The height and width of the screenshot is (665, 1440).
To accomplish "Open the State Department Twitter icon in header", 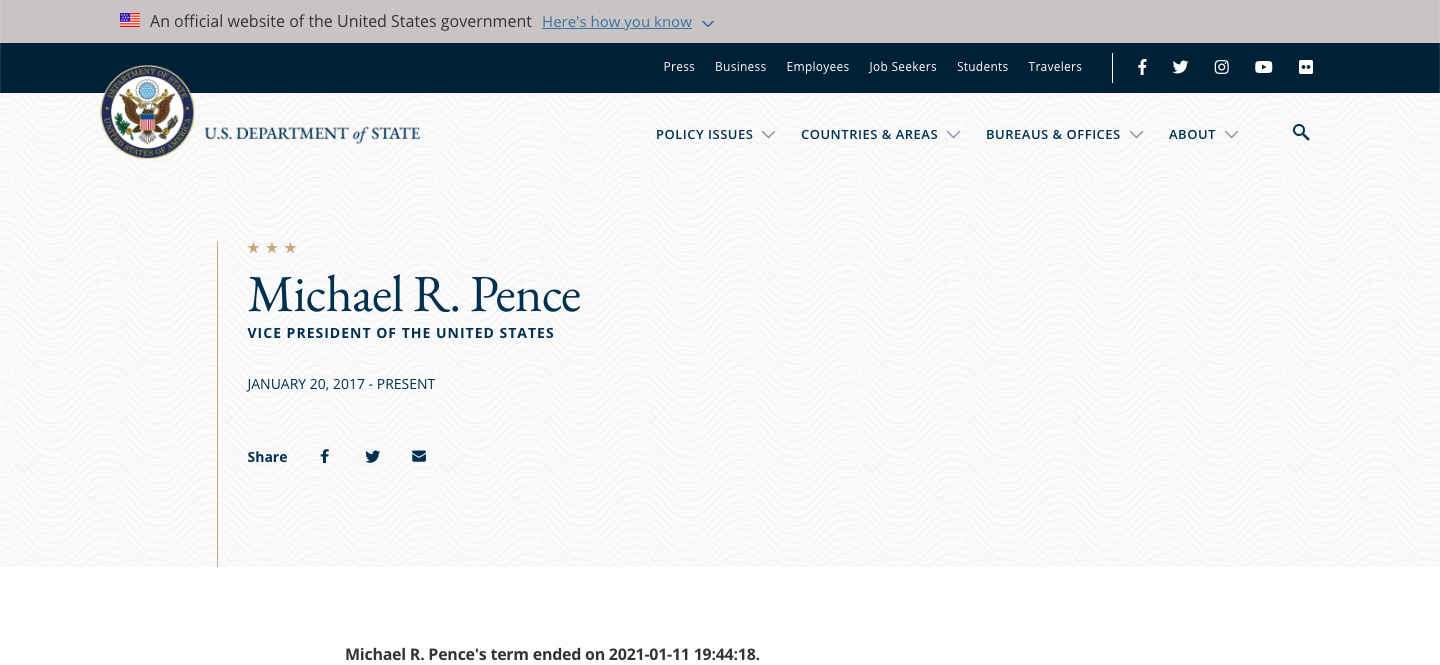I will click(1180, 67).
